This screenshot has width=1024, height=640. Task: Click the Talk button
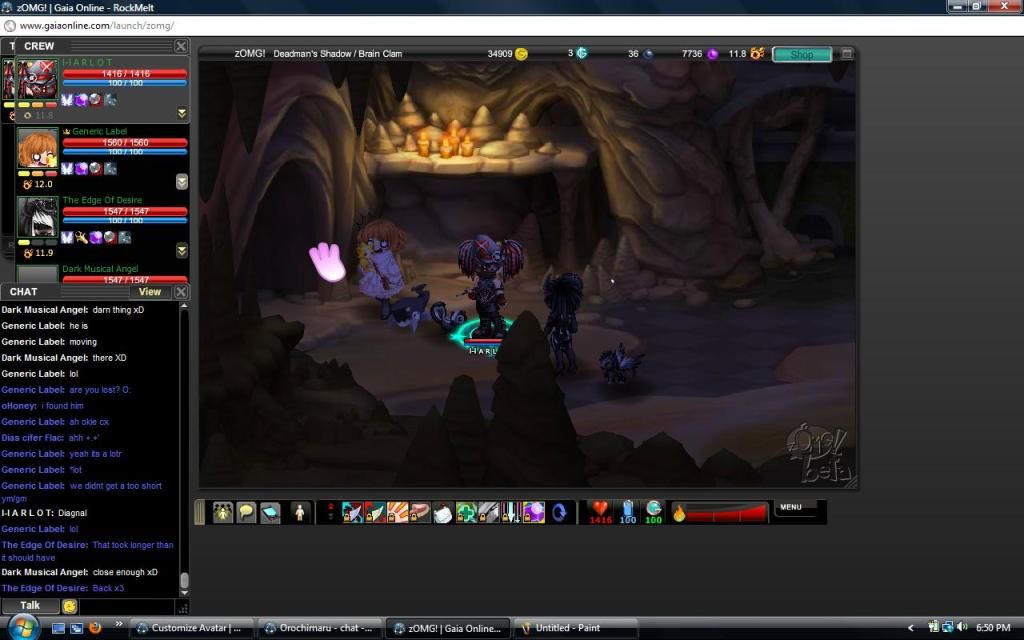tap(30, 605)
